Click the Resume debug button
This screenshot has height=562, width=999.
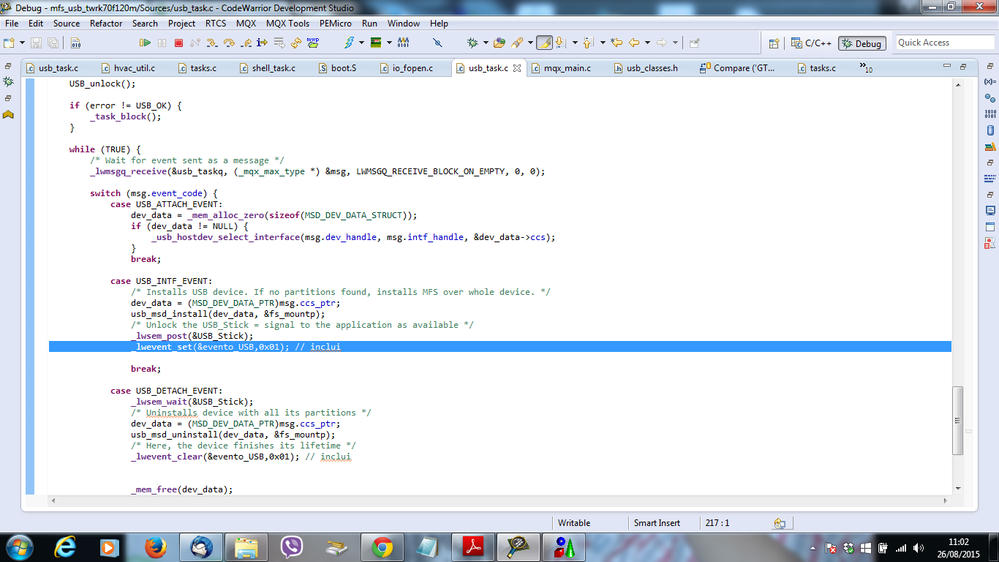pyautogui.click(x=145, y=43)
